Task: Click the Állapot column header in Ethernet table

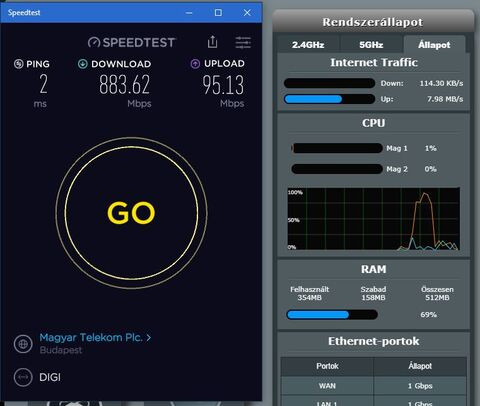Action: pyautogui.click(x=420, y=366)
